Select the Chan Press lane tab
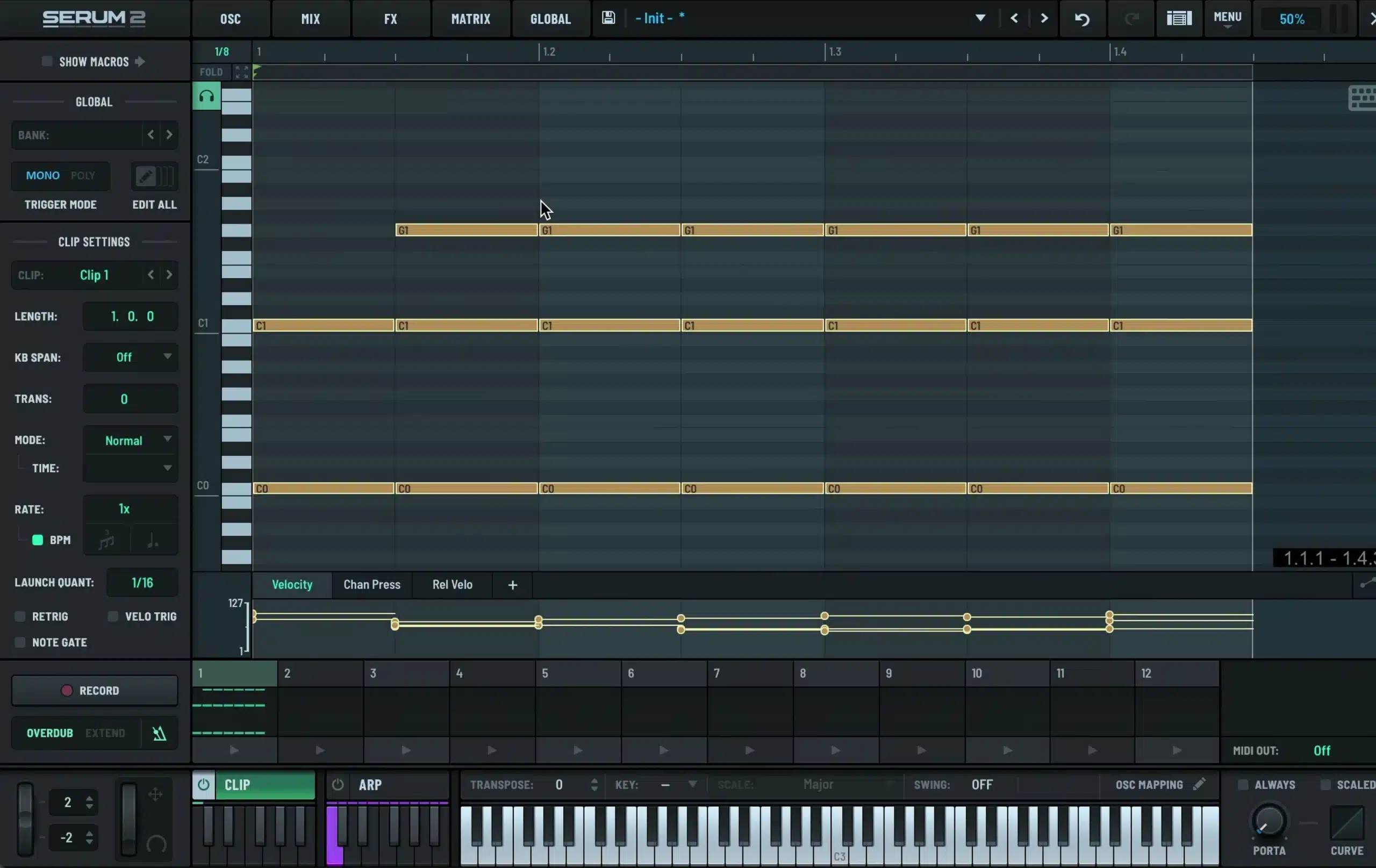This screenshot has width=1376, height=868. point(372,585)
